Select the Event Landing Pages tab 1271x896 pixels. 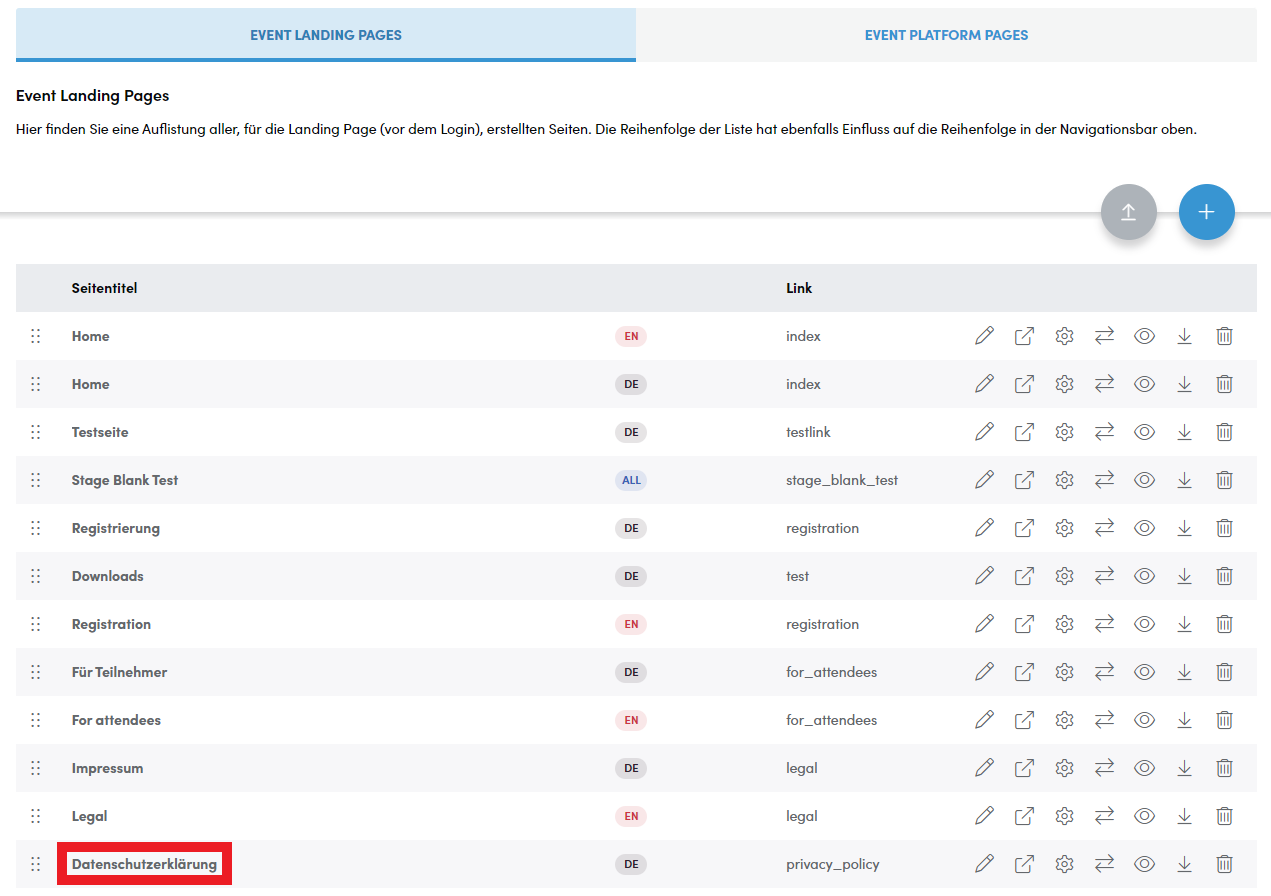(x=326, y=35)
